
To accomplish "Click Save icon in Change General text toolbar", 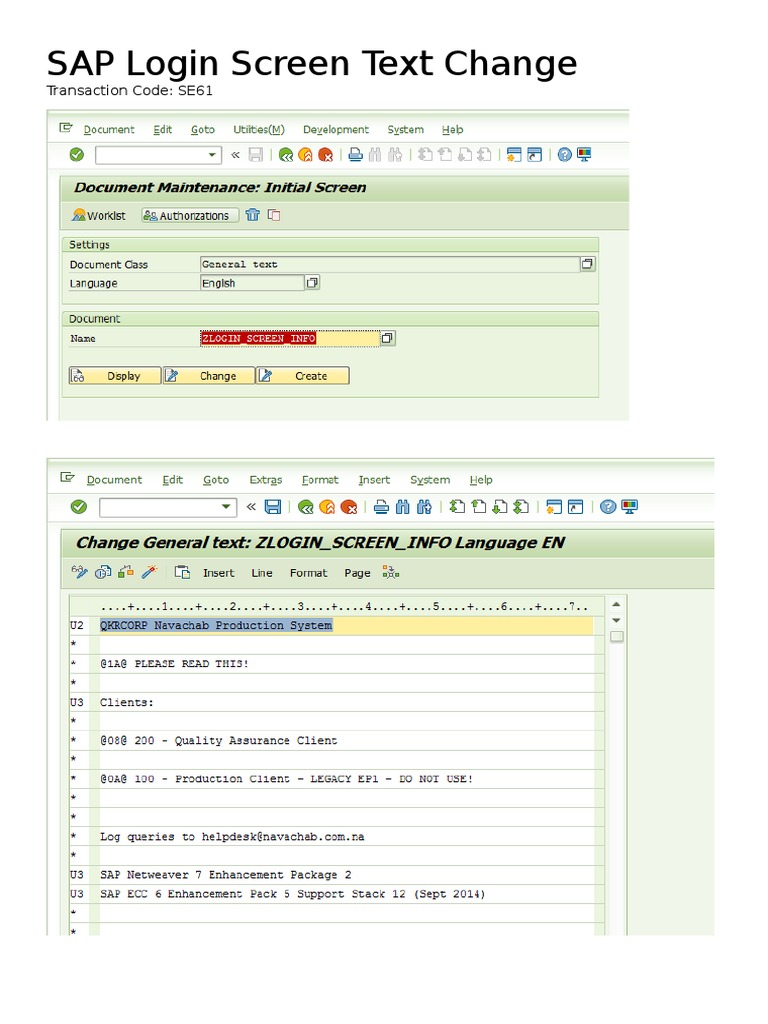I will (272, 507).
